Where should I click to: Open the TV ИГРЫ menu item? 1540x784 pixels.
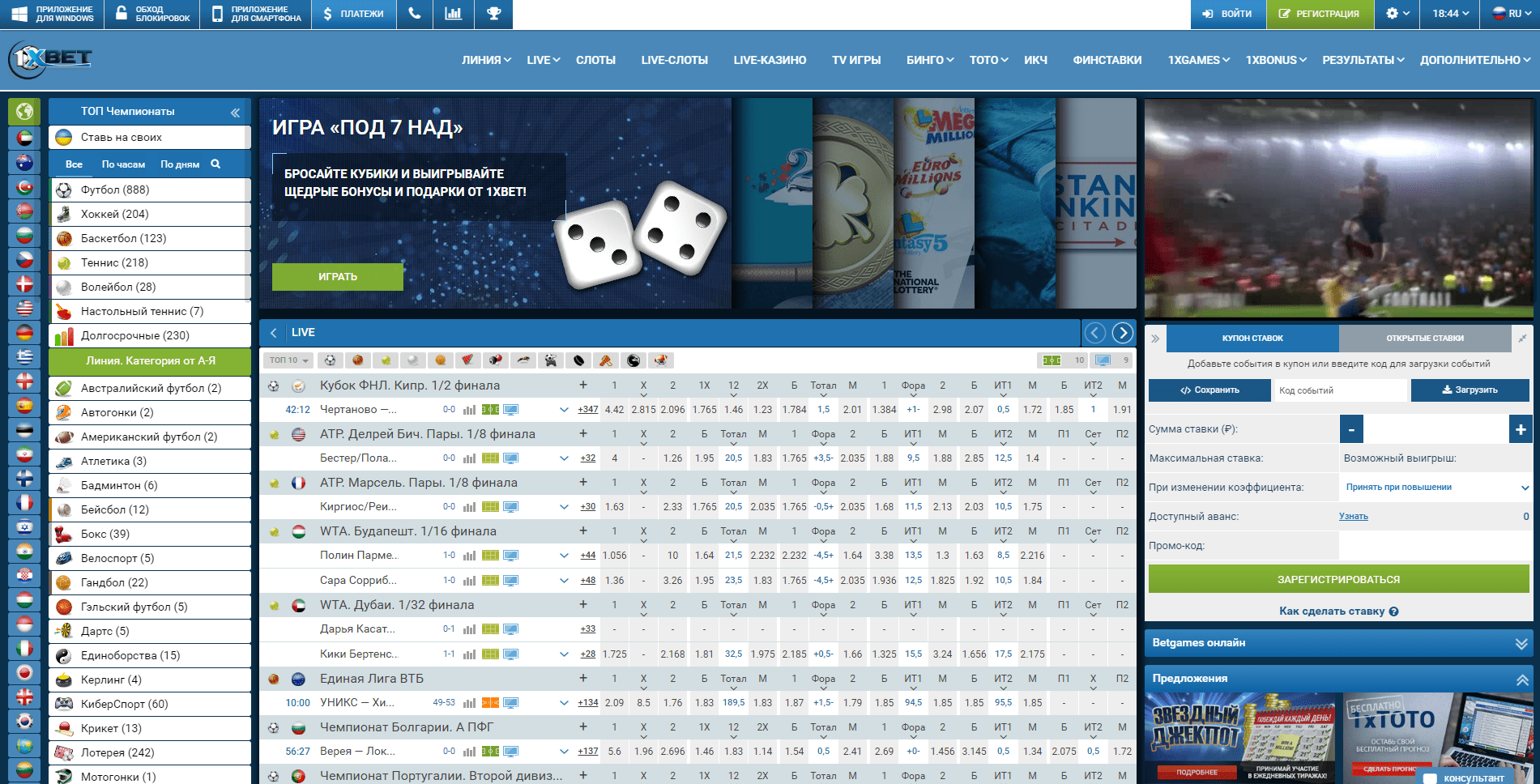[856, 60]
